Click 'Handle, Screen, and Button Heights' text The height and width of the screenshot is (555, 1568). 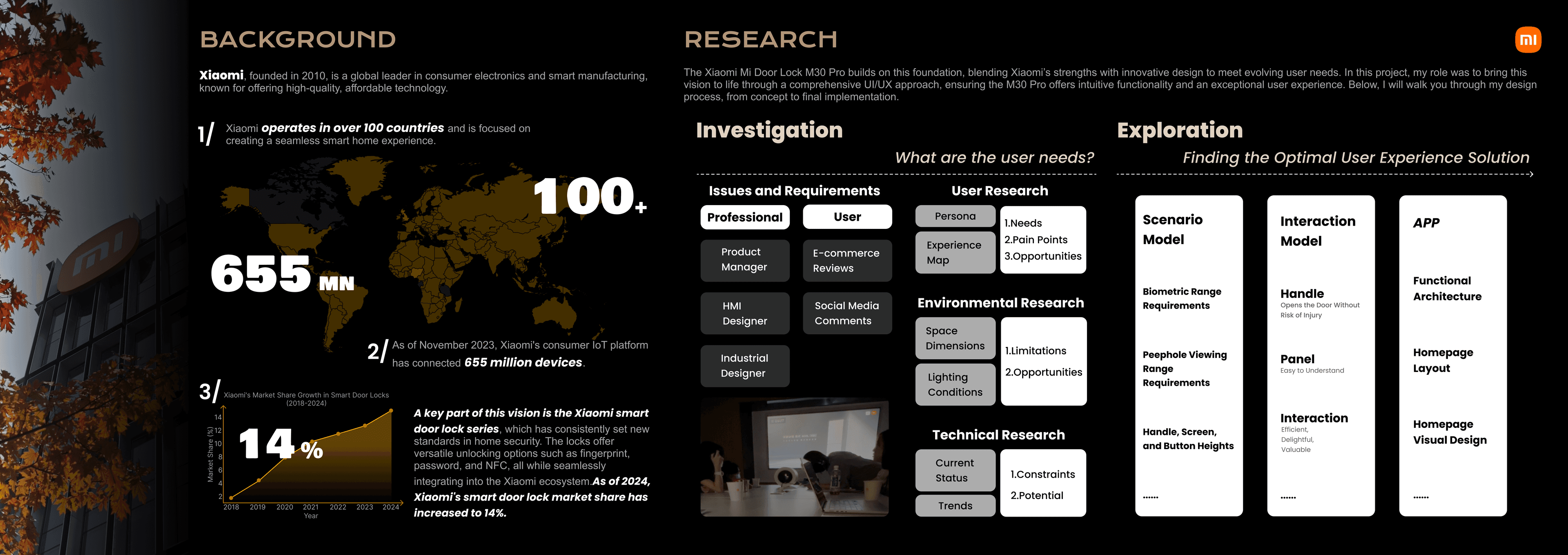(x=1187, y=439)
